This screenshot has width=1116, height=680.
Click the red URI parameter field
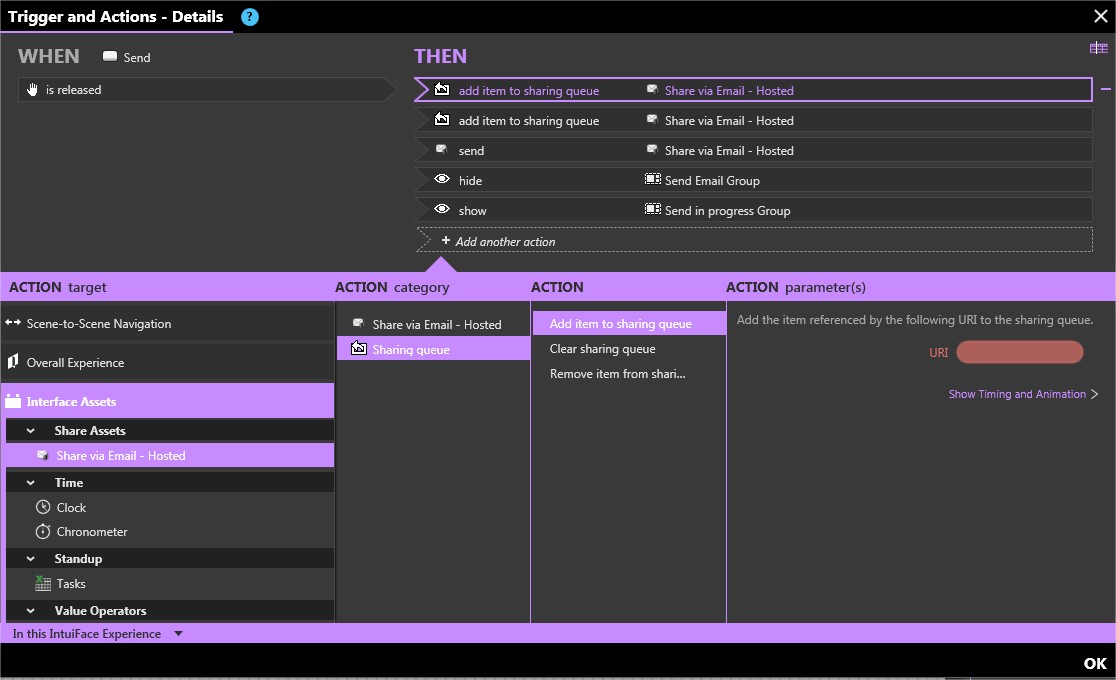click(1019, 352)
